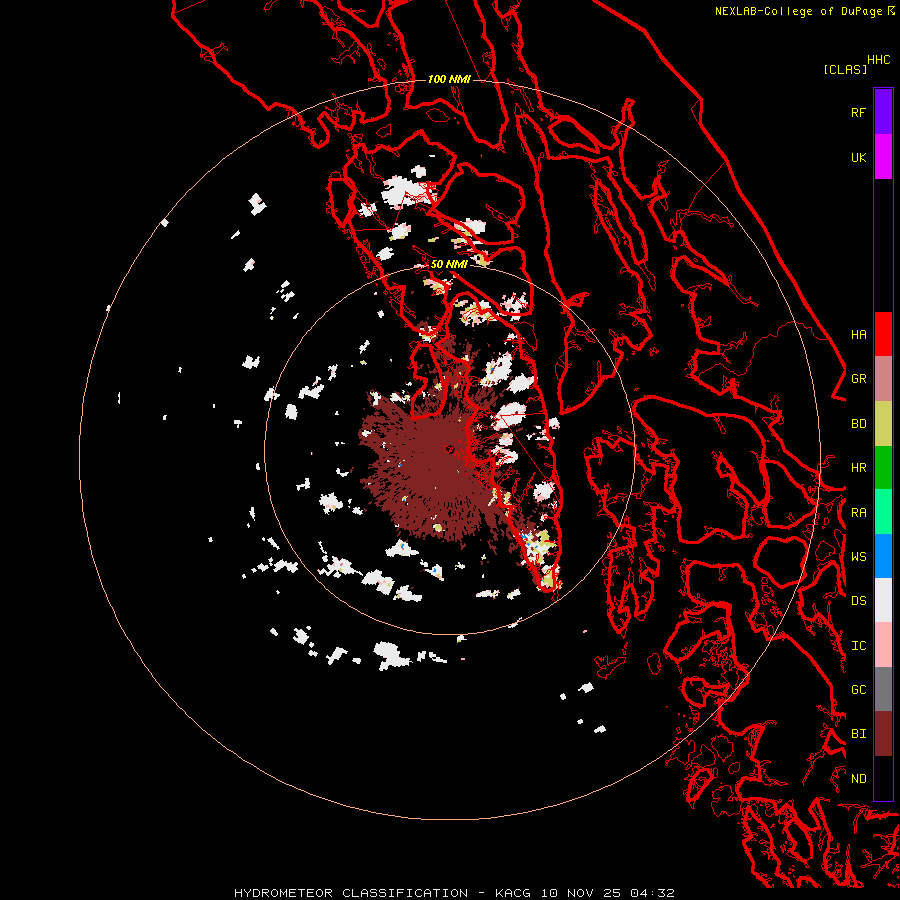Click the BI legend label
900x900 pixels.
pos(858,734)
